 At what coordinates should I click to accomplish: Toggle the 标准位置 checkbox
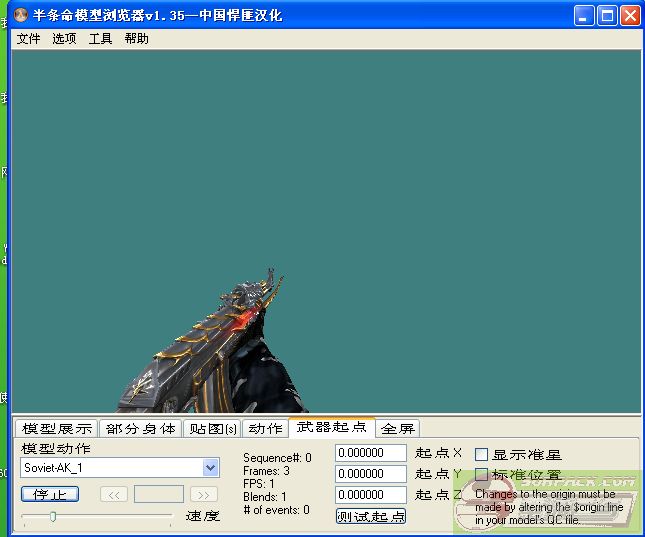(481, 475)
